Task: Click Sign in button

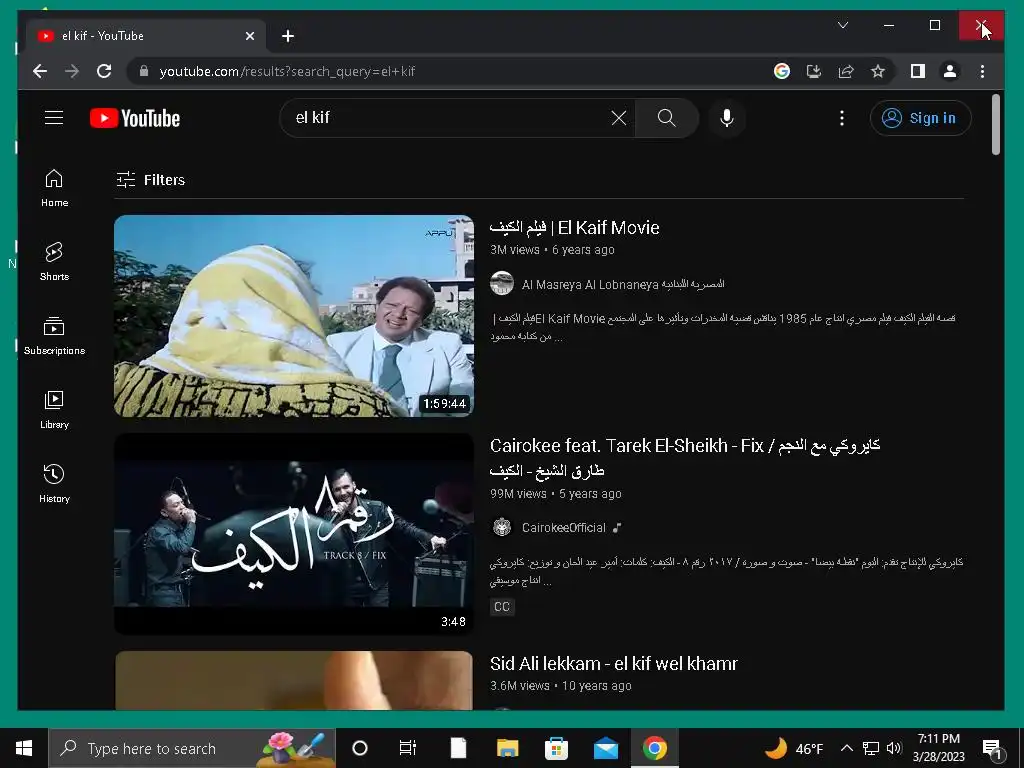Action: pyautogui.click(x=920, y=118)
